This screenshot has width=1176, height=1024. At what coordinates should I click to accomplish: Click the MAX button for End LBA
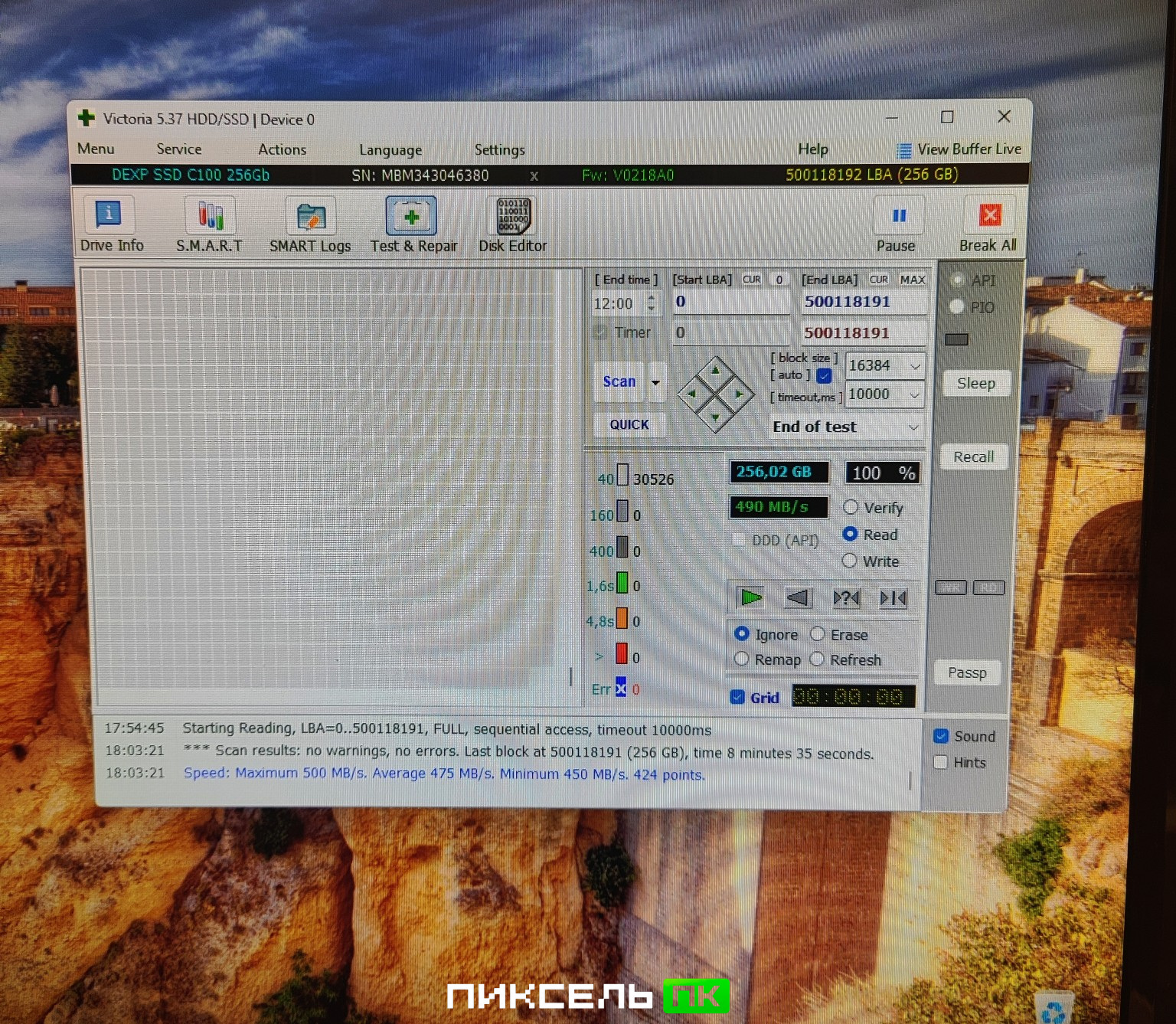click(913, 280)
